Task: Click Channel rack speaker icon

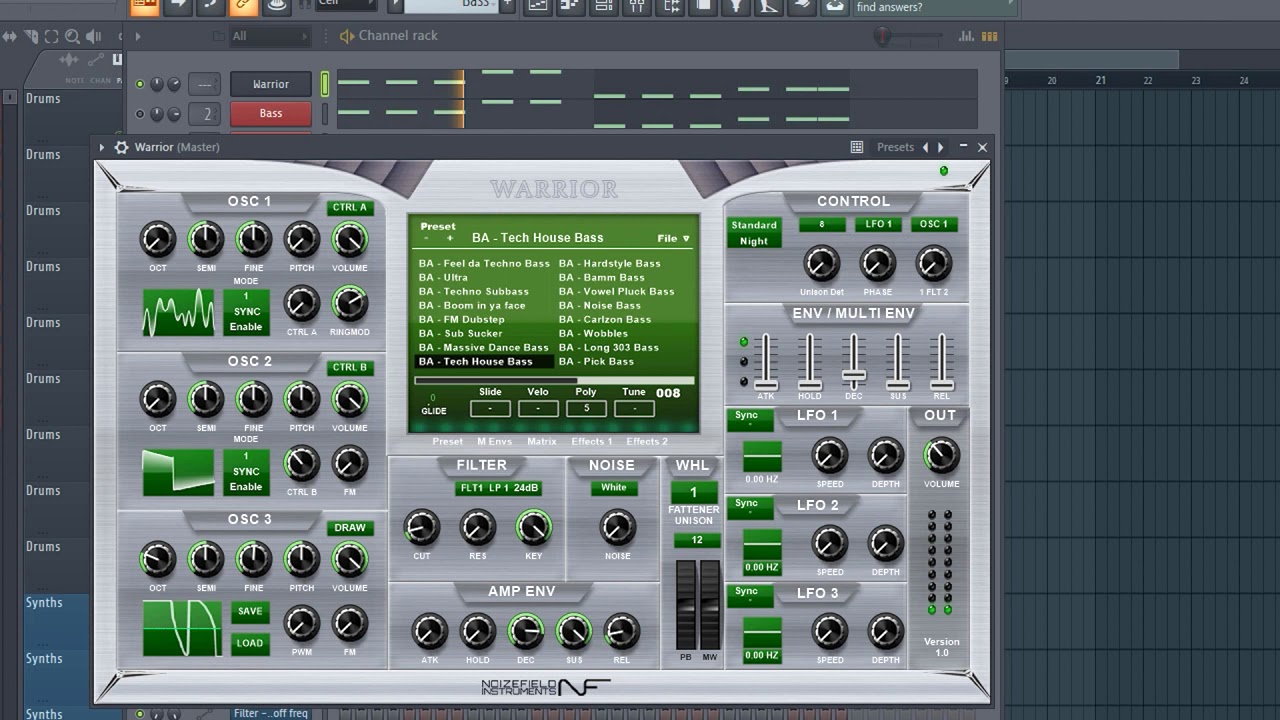Action: (347, 36)
